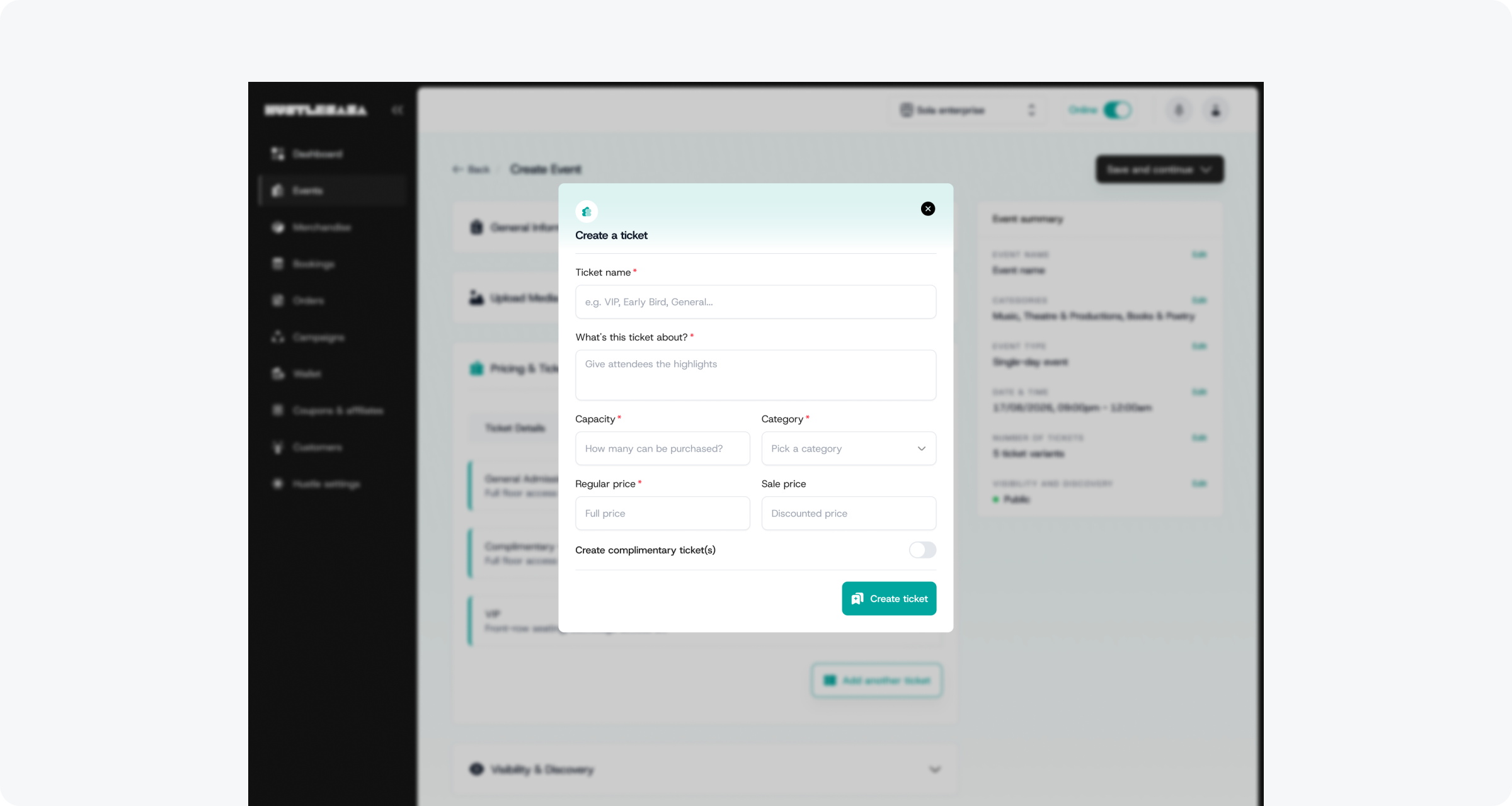Click the Create Event page title
Viewport: 1512px width, 806px height.
(546, 169)
